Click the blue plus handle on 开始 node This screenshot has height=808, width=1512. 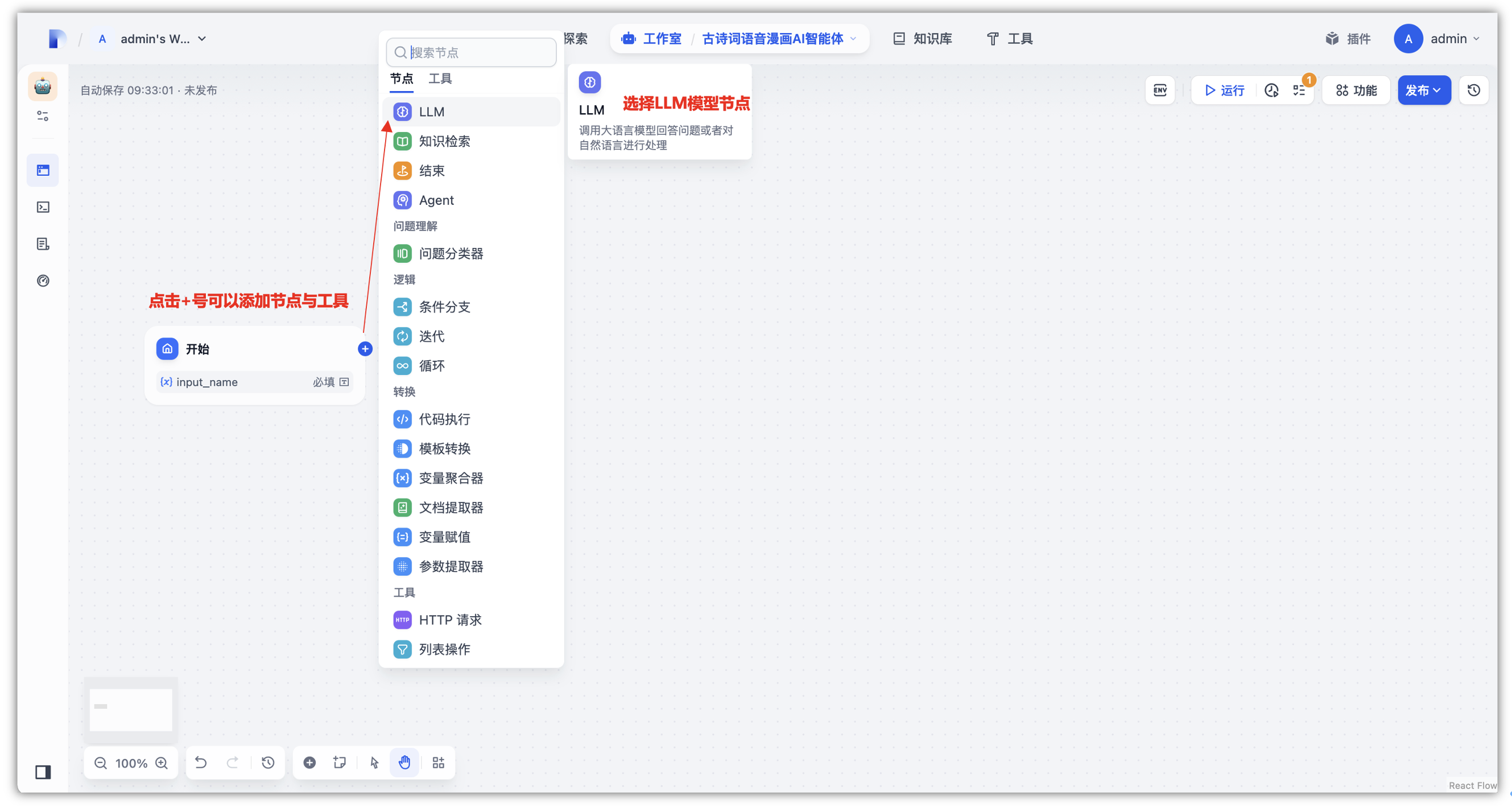pyautogui.click(x=365, y=349)
